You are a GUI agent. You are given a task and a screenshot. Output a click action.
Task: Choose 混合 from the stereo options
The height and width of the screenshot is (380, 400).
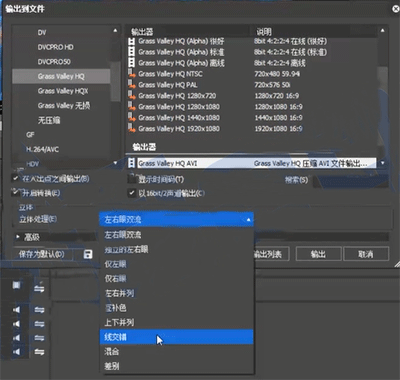[177, 351]
